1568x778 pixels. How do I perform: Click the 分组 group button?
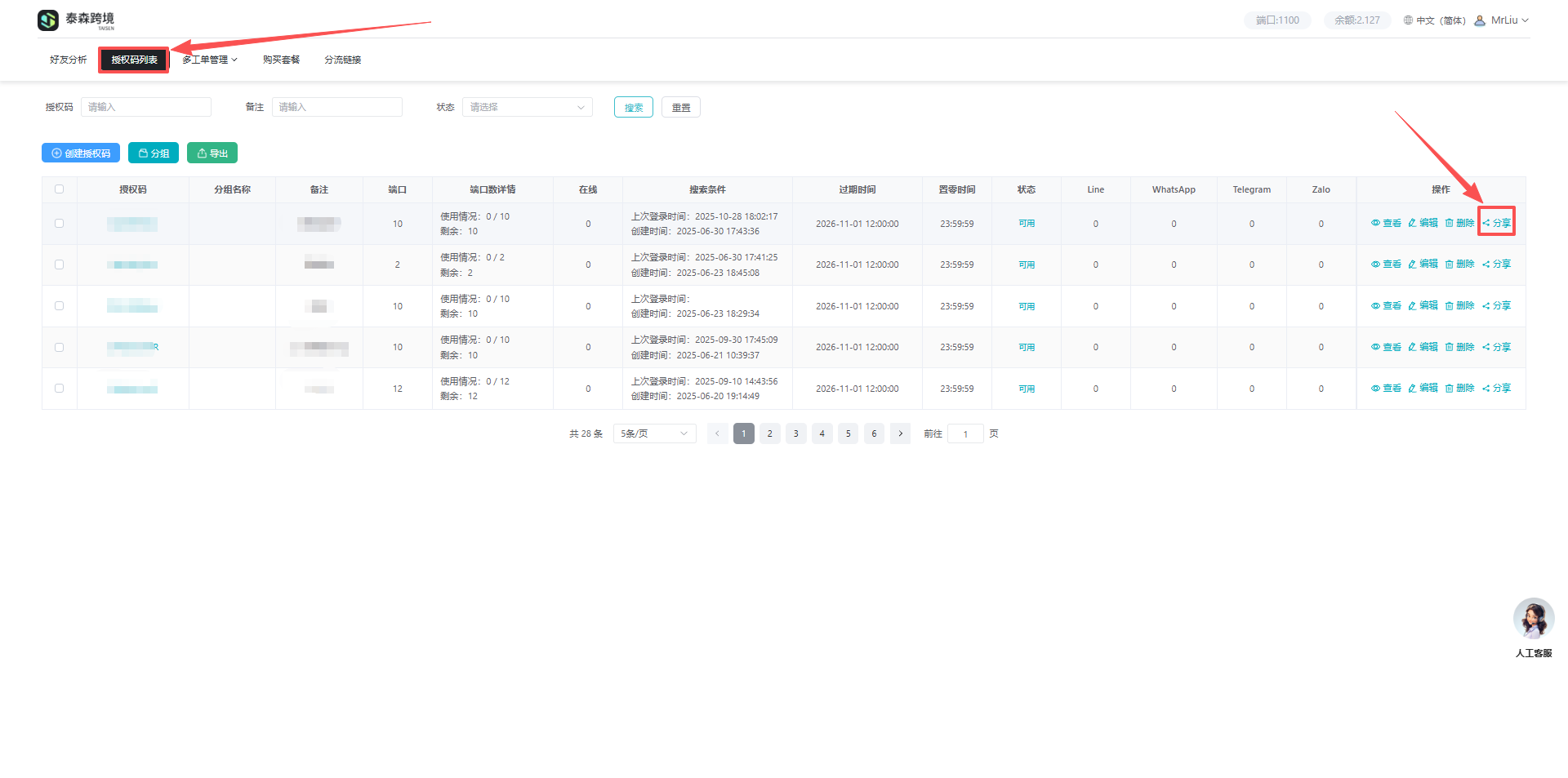pos(154,153)
